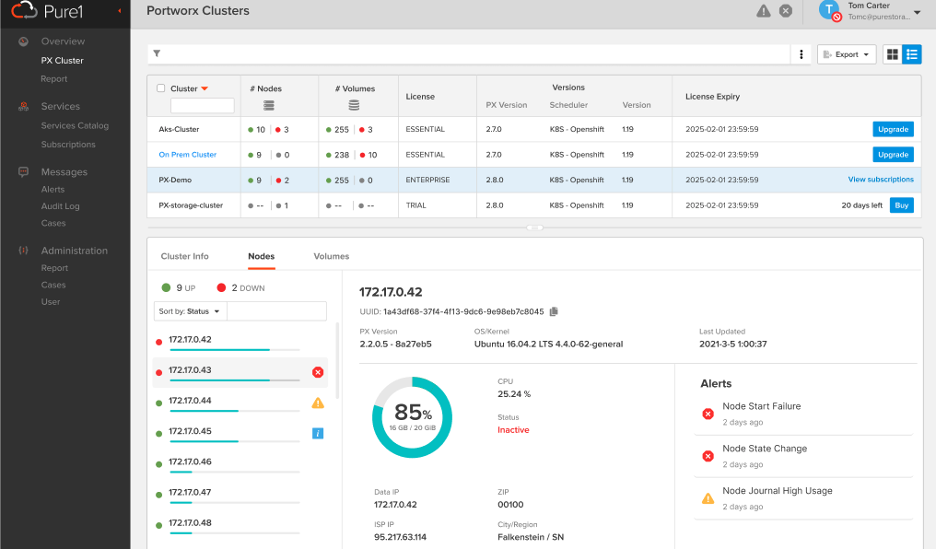Click the red 2 DOWN indicator
Screen dimensions: 936x550
tap(241, 288)
